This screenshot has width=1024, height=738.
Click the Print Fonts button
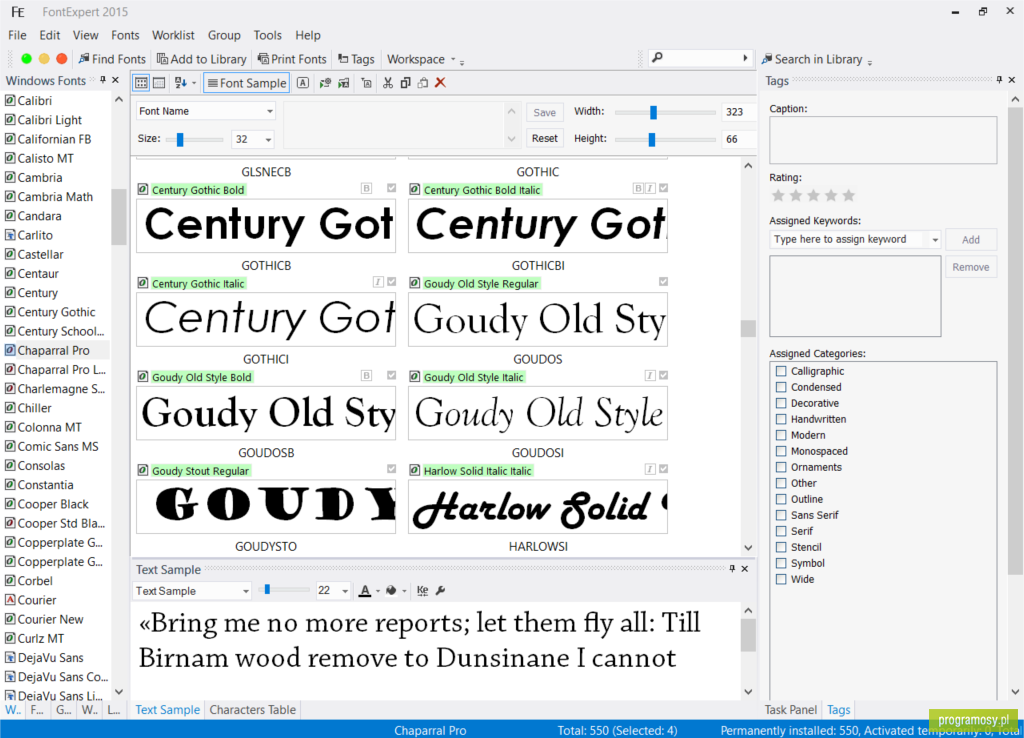pyautogui.click(x=292, y=59)
